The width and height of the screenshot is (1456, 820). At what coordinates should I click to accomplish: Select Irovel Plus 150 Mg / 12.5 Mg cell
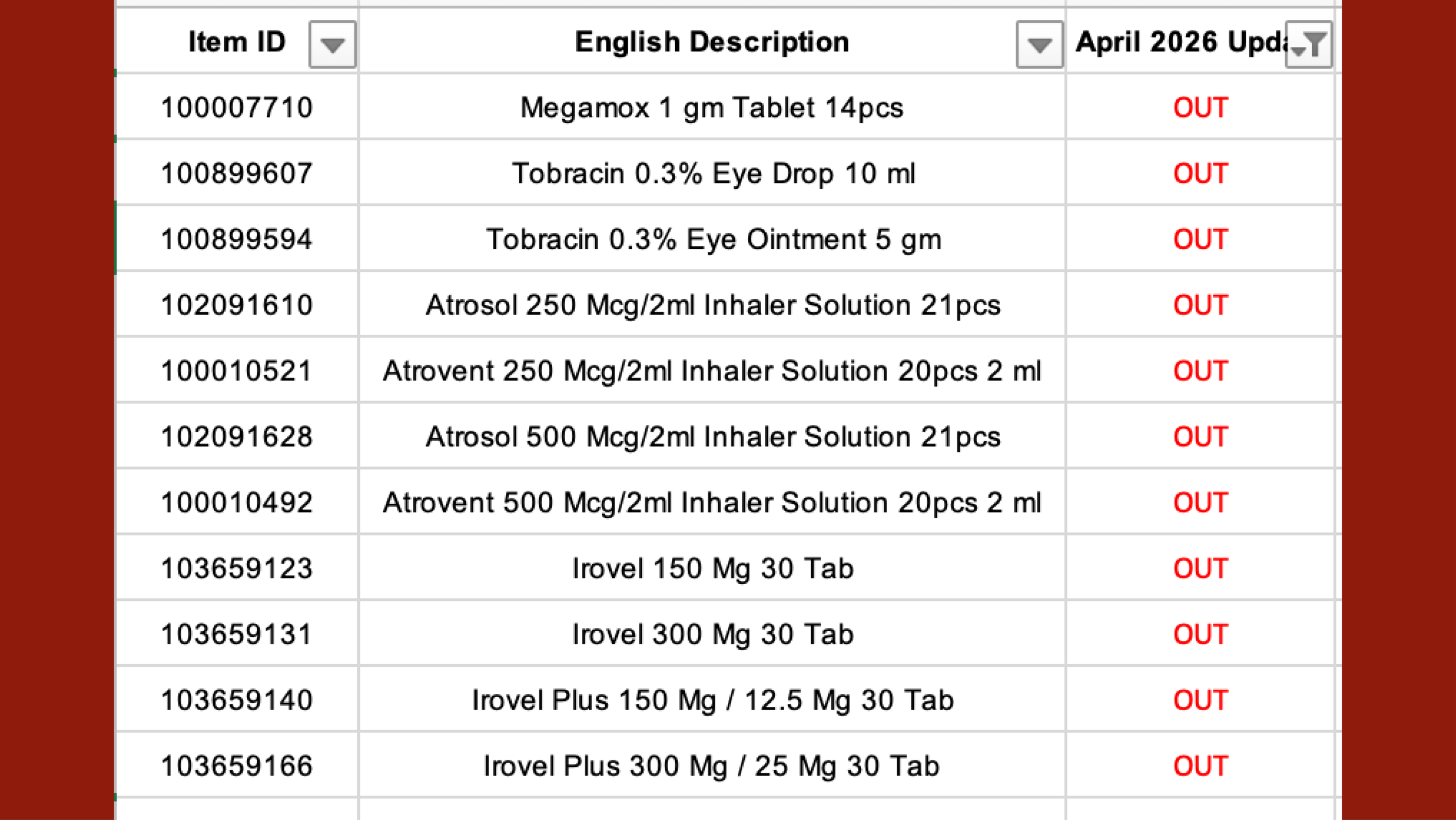(x=713, y=700)
